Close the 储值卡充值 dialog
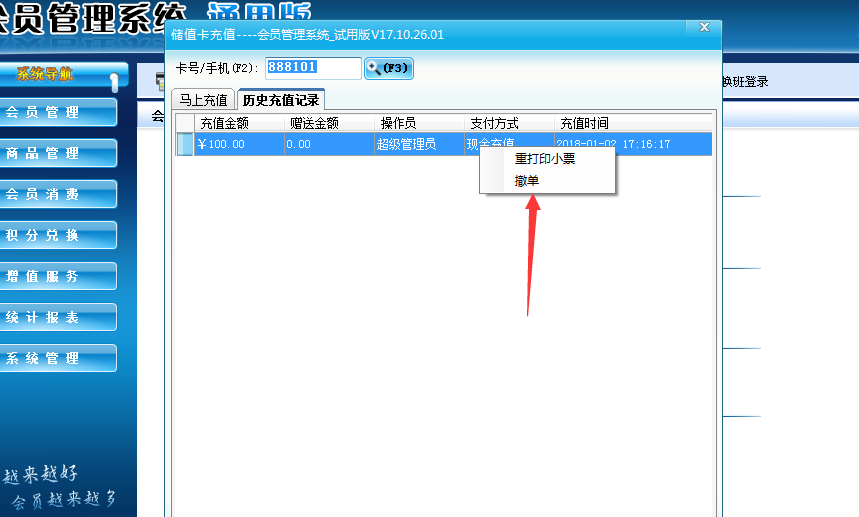 pyautogui.click(x=704, y=27)
